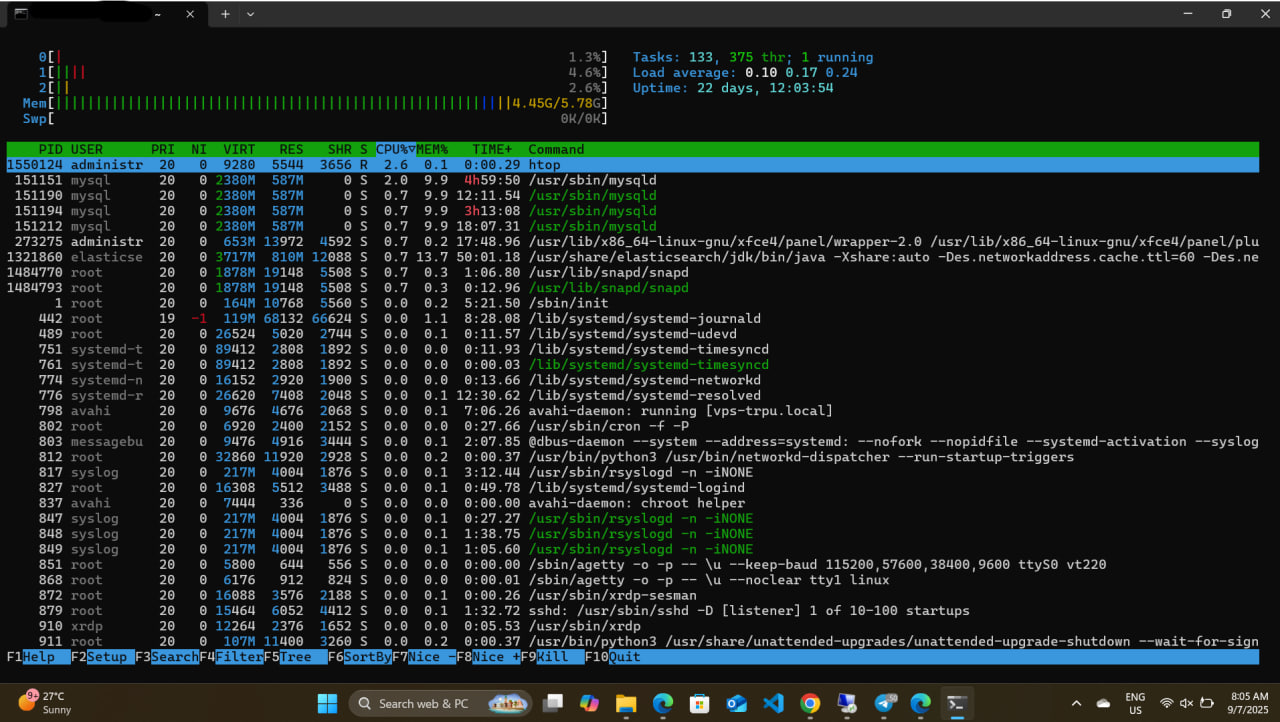Close the current terminal tab
Viewport: 1280px width, 722px height.
pyautogui.click(x=191, y=14)
